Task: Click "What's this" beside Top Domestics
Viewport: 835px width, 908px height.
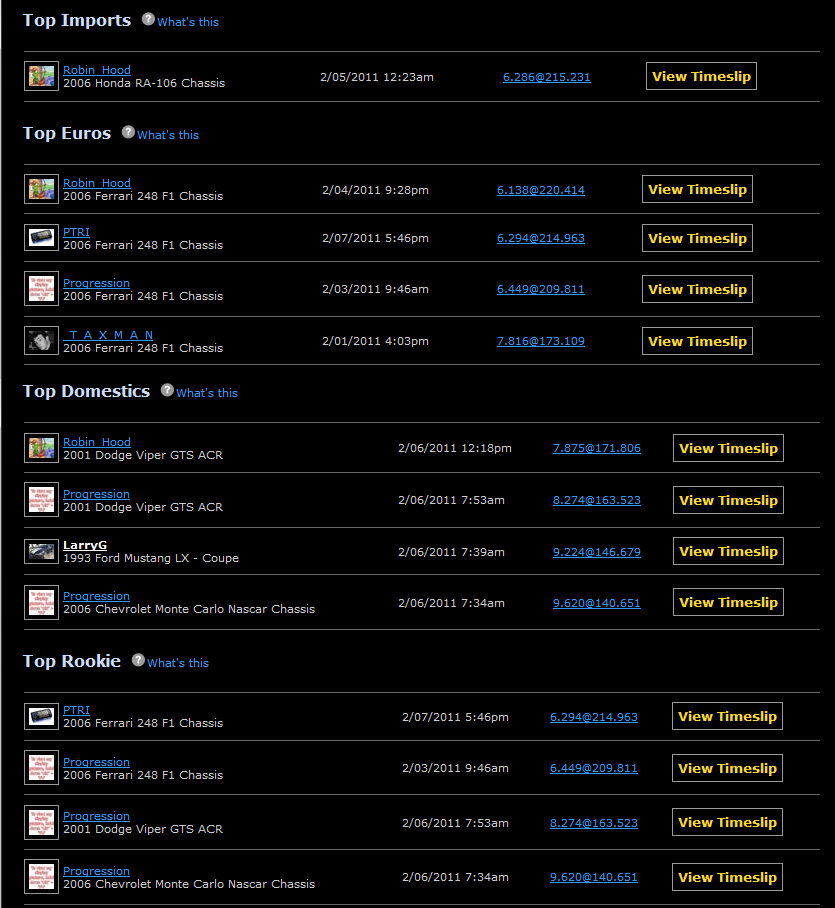Action: 207,393
